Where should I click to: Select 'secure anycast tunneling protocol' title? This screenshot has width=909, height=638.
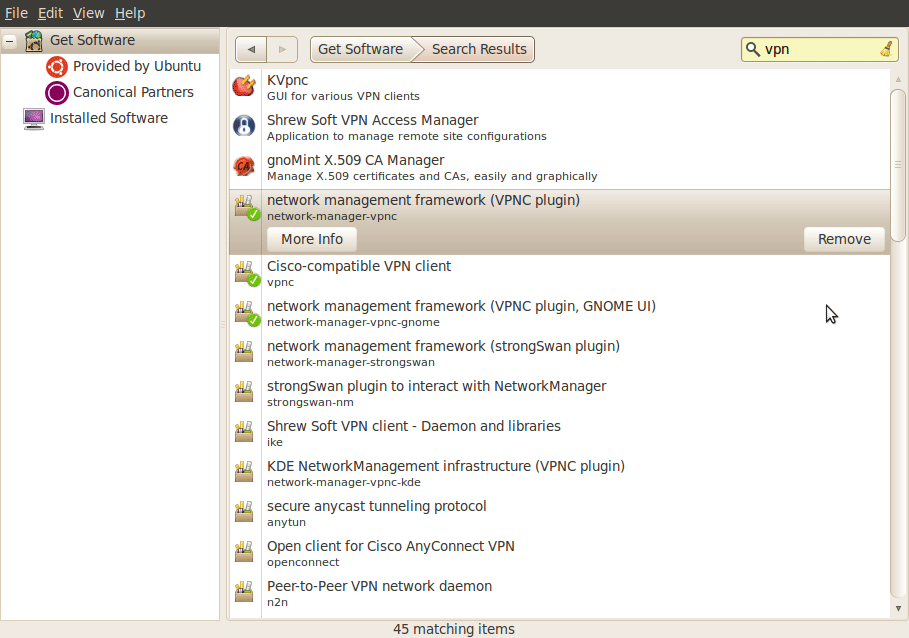(376, 506)
